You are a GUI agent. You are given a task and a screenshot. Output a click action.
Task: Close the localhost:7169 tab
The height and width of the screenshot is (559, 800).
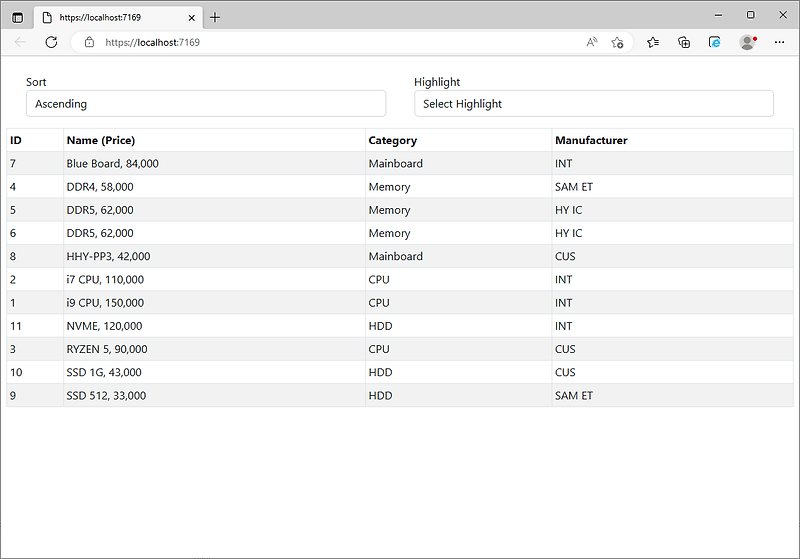[191, 18]
